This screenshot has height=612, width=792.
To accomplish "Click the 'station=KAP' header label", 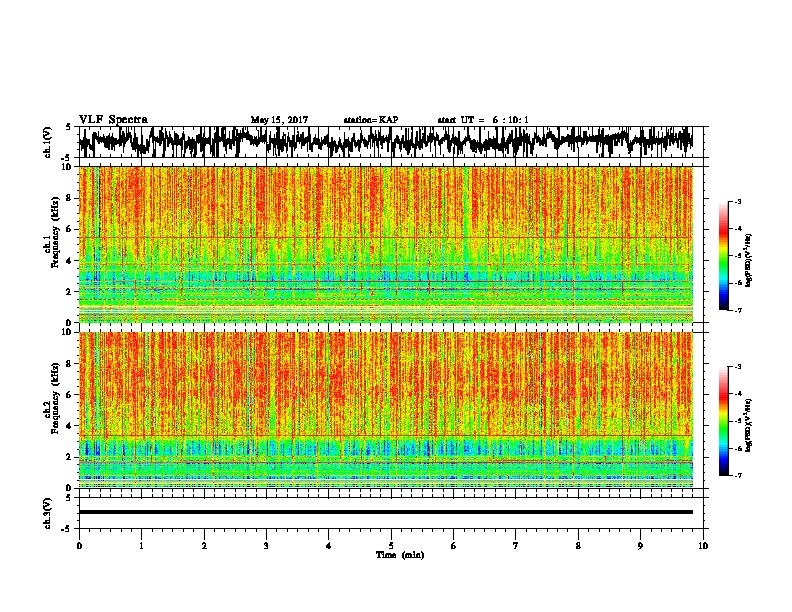I will coord(371,120).
